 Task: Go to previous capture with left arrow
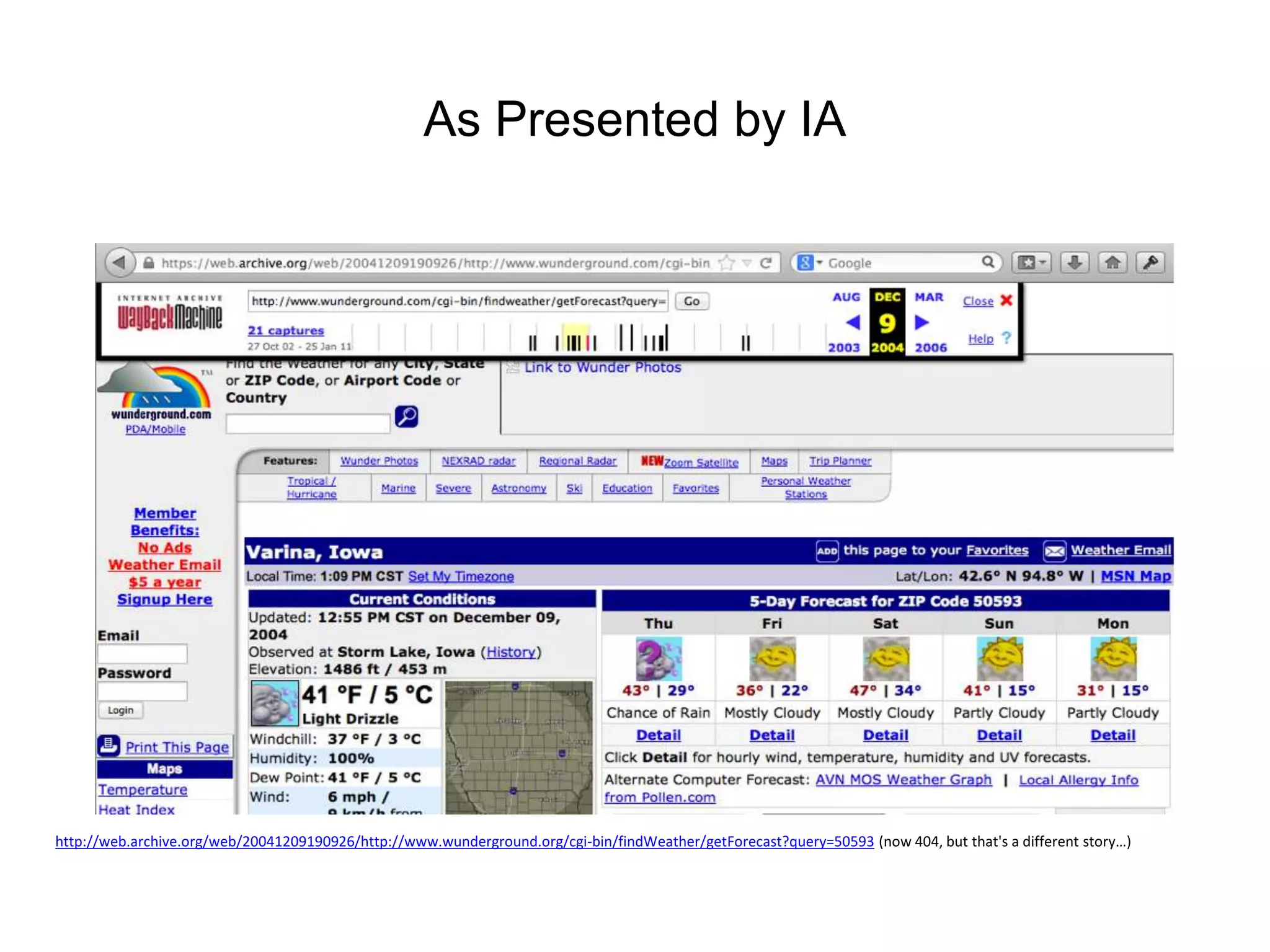coord(853,322)
